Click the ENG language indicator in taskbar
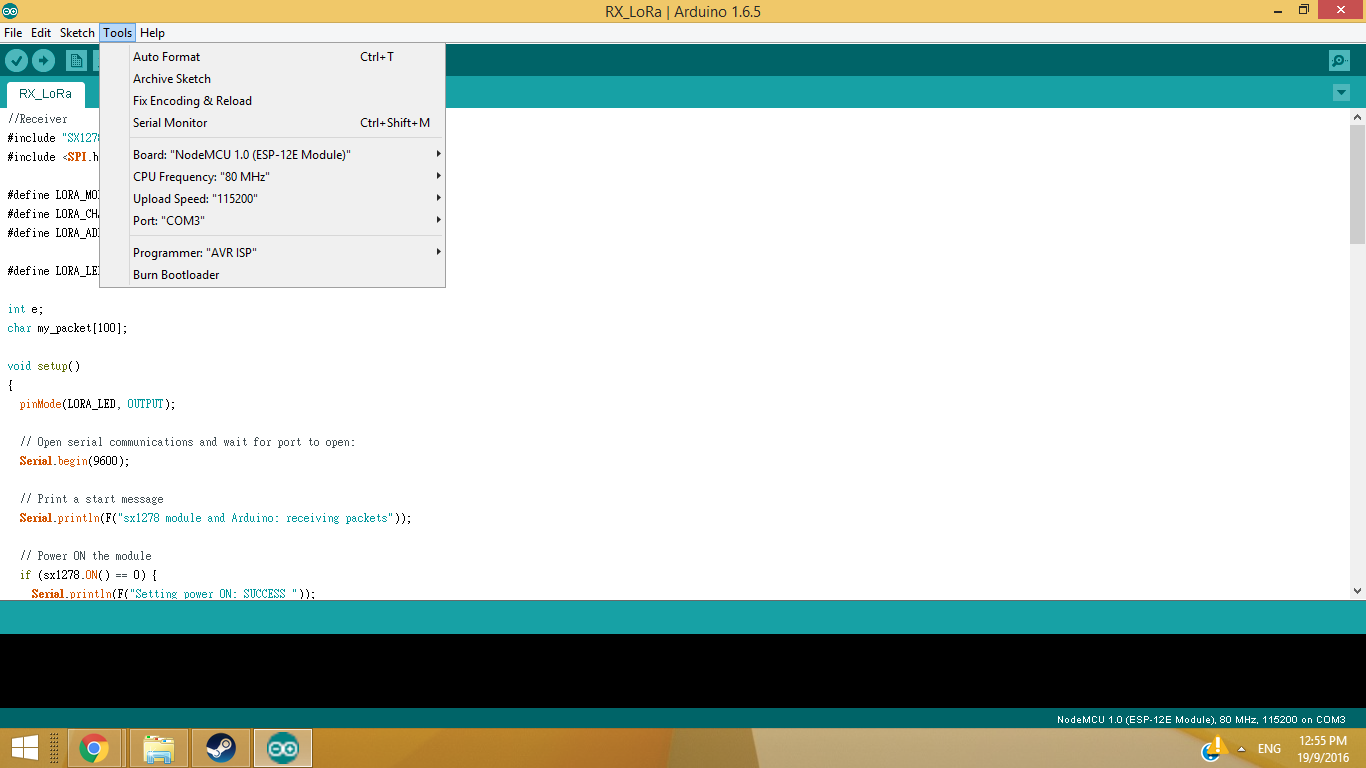Image resolution: width=1366 pixels, height=768 pixels. coord(1268,748)
